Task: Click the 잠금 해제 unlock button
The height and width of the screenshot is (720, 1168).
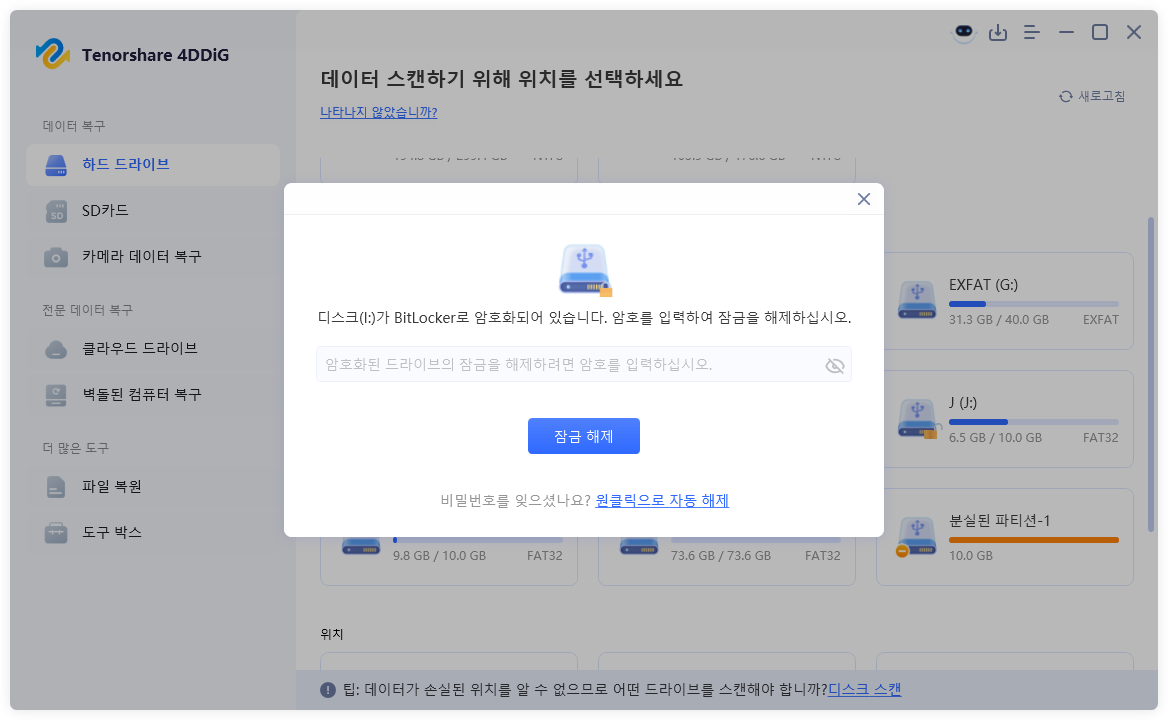Action: [x=583, y=435]
